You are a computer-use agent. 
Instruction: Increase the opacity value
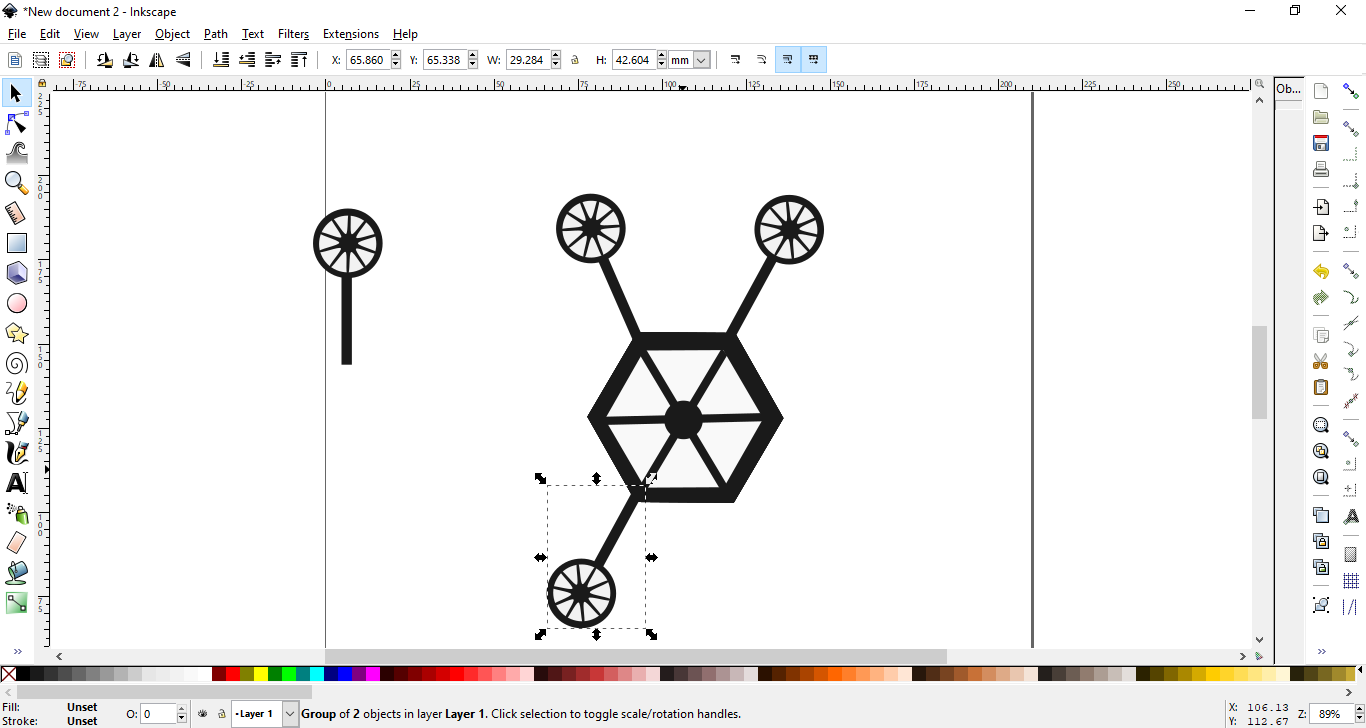[x=182, y=710]
